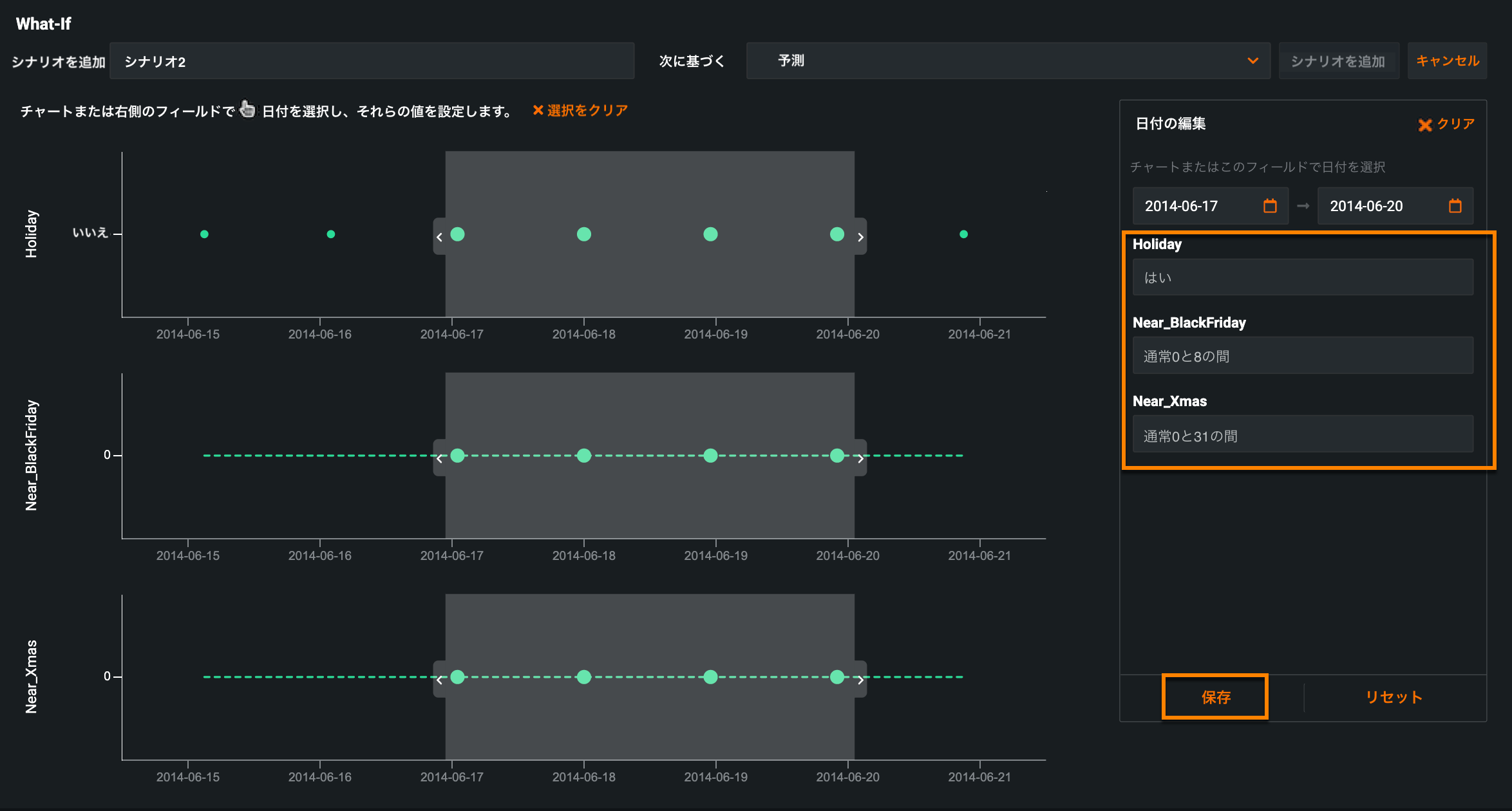Screen dimensions: 1512x811
Task: Click the Near_BlackFriday value input field
Action: [1302, 356]
